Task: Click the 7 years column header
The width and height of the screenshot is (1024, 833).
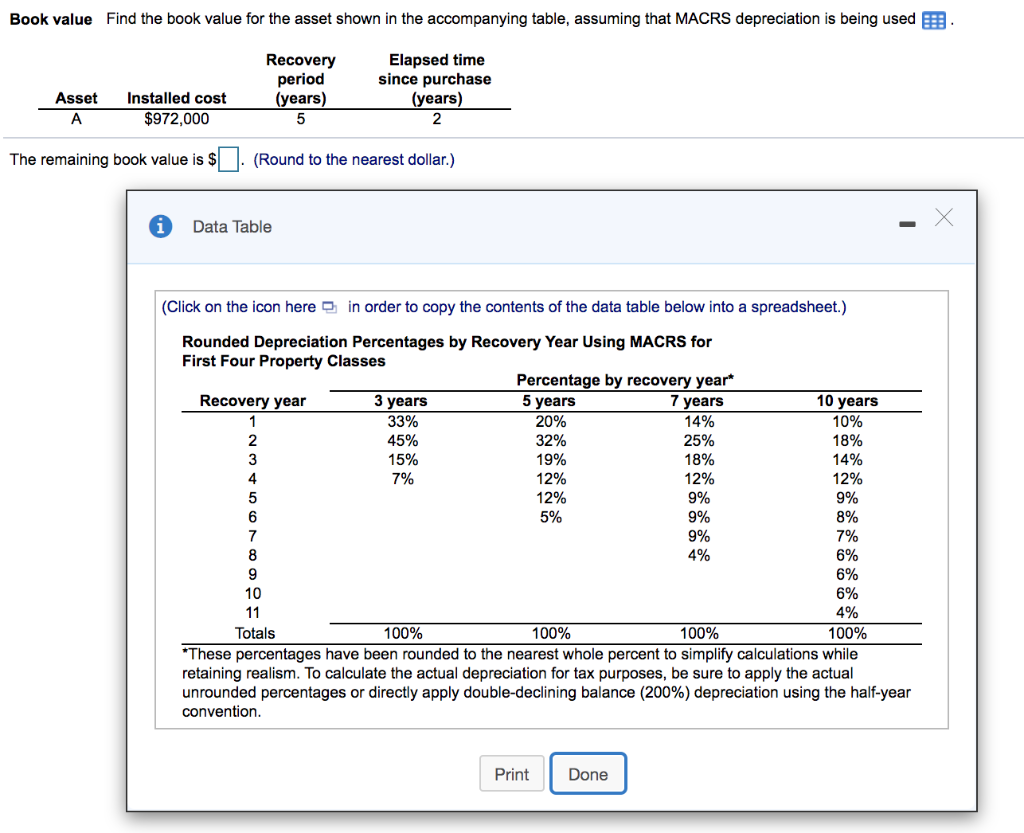Action: pos(697,401)
